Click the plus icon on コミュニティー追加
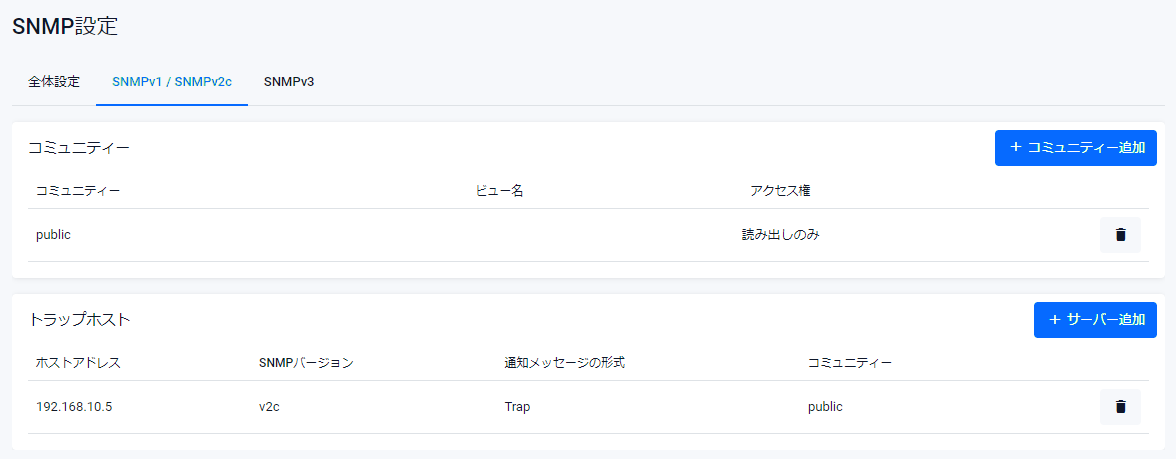 click(x=1016, y=147)
